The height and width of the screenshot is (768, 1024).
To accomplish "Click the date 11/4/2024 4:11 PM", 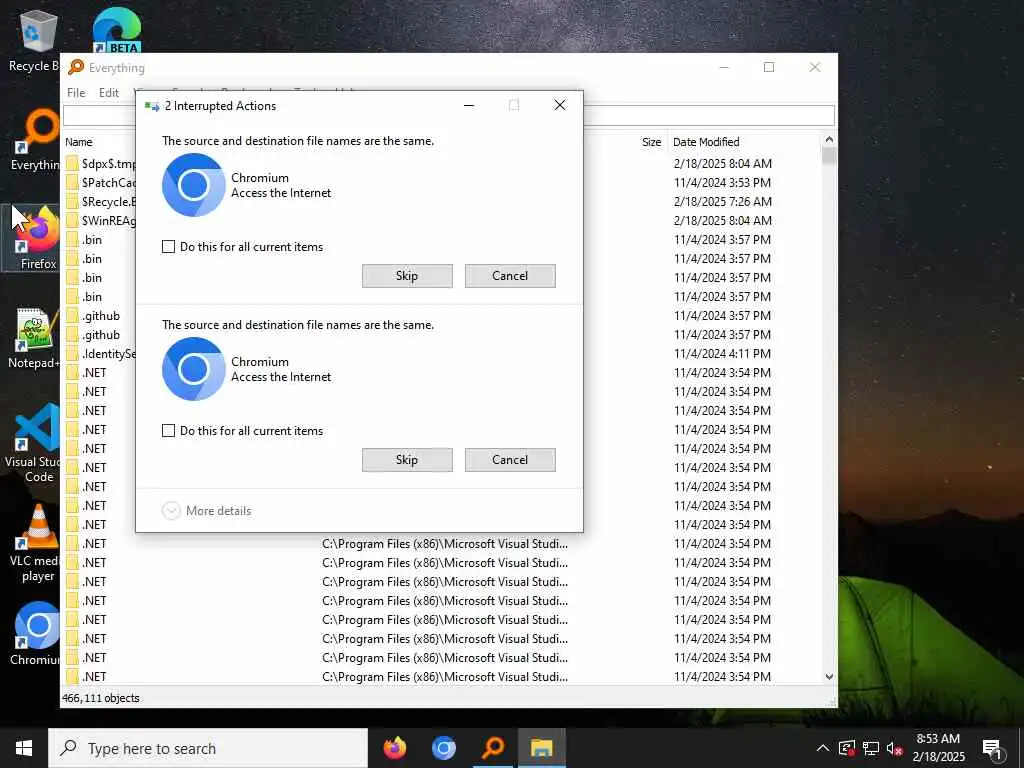I will pos(722,354).
